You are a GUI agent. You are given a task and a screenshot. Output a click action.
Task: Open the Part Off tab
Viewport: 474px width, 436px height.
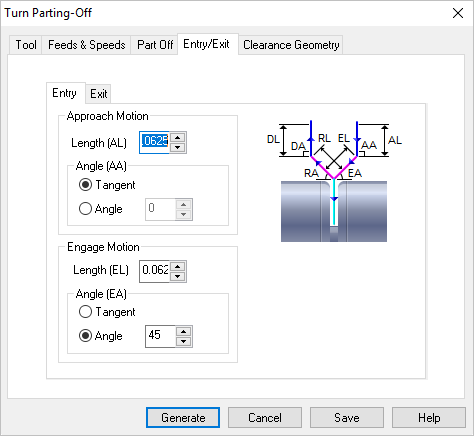(155, 45)
